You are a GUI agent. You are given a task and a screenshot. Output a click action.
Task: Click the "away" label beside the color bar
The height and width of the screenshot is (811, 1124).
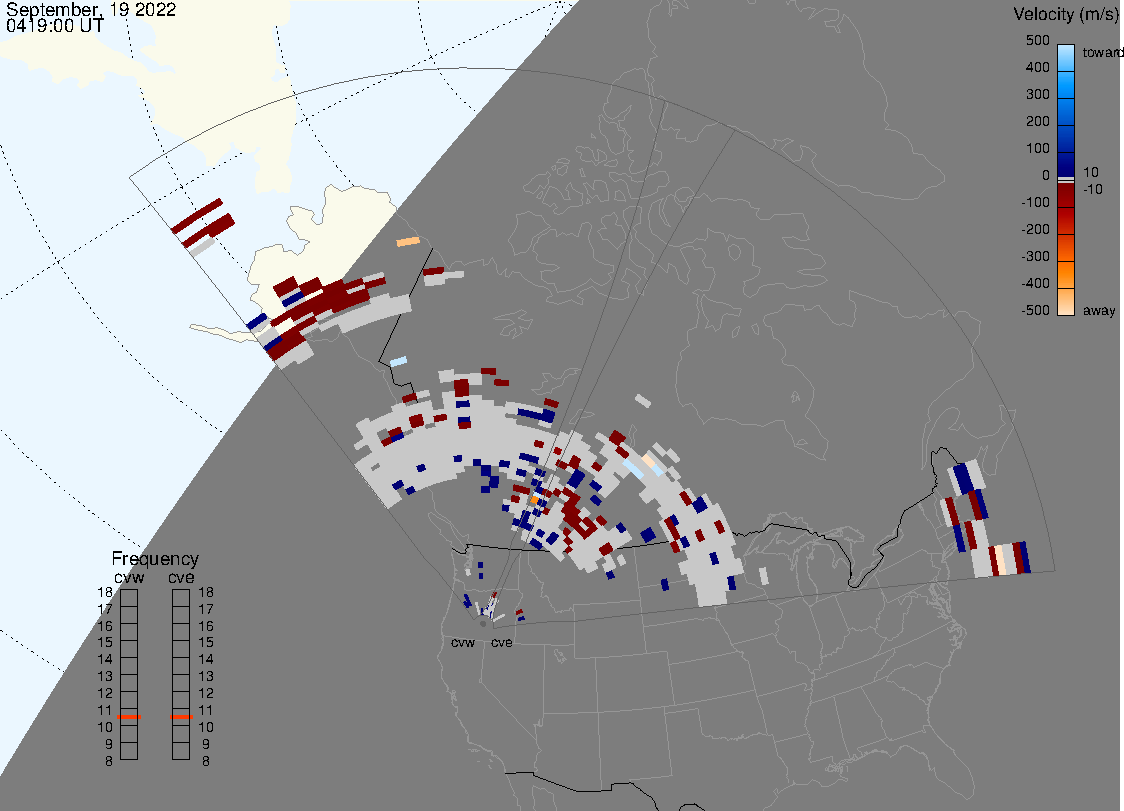(x=1099, y=310)
